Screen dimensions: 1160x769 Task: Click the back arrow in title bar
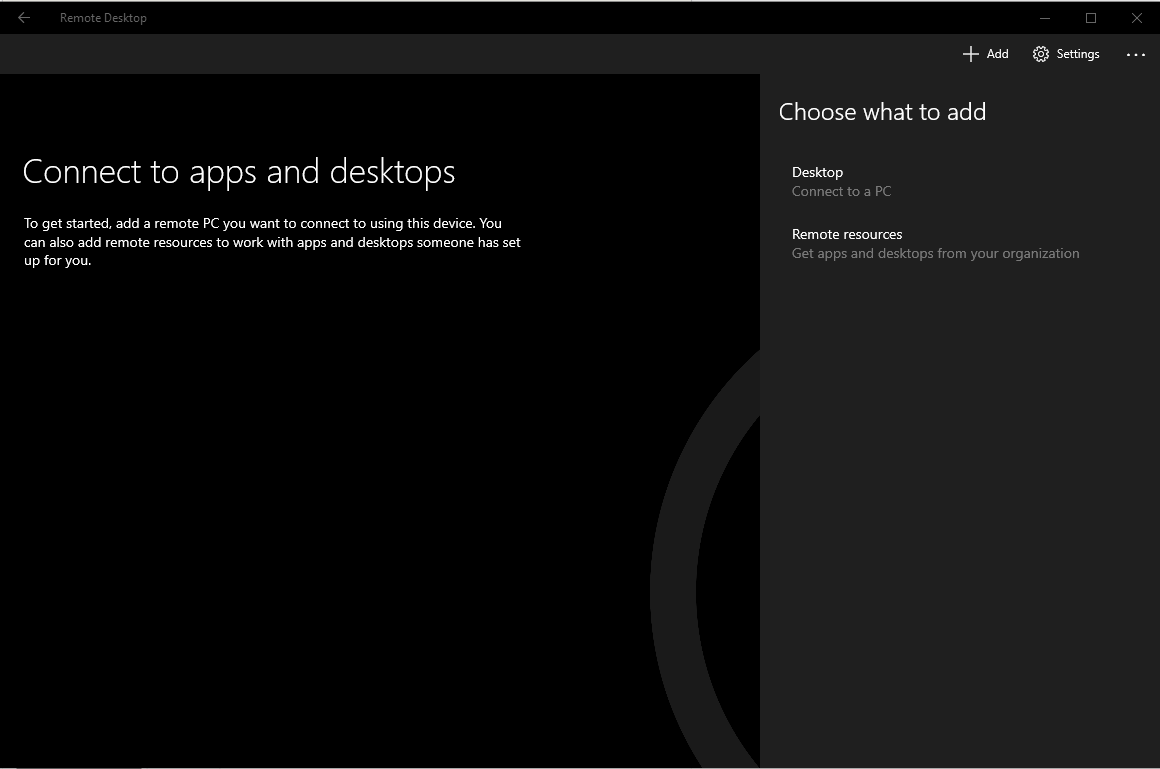tap(24, 18)
